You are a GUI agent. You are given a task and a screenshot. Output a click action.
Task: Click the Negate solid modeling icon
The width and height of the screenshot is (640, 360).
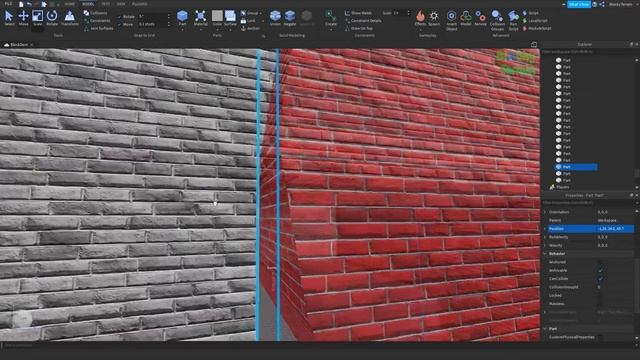[290, 16]
